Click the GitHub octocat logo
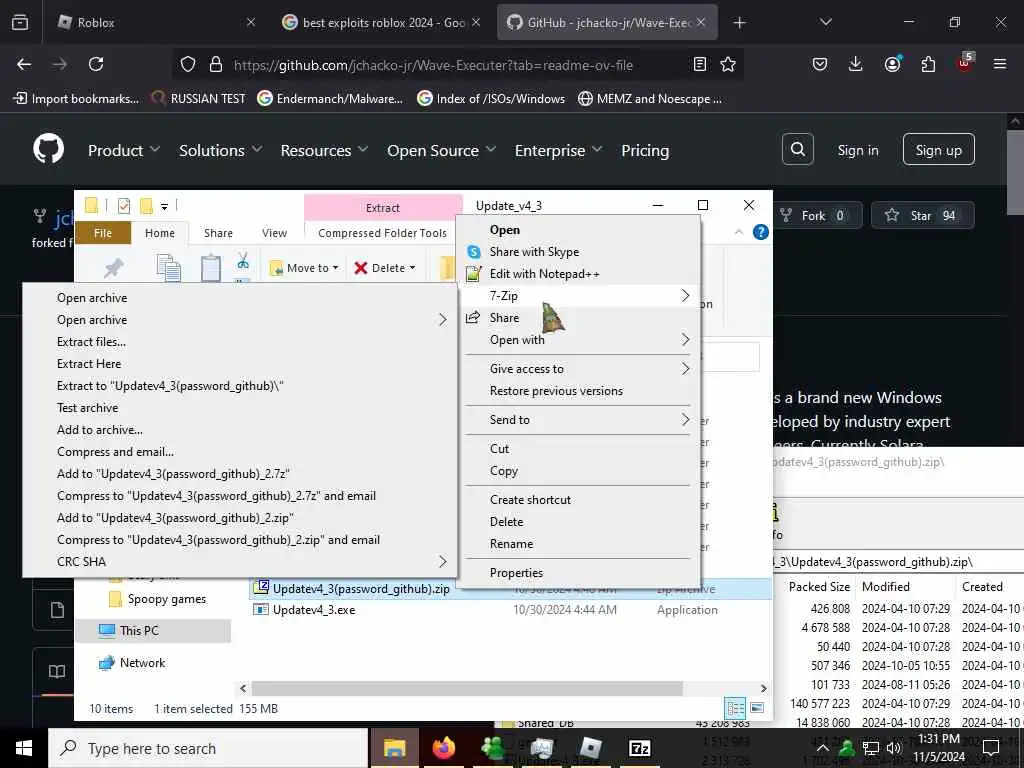The height and width of the screenshot is (768, 1024). pyautogui.click(x=49, y=150)
